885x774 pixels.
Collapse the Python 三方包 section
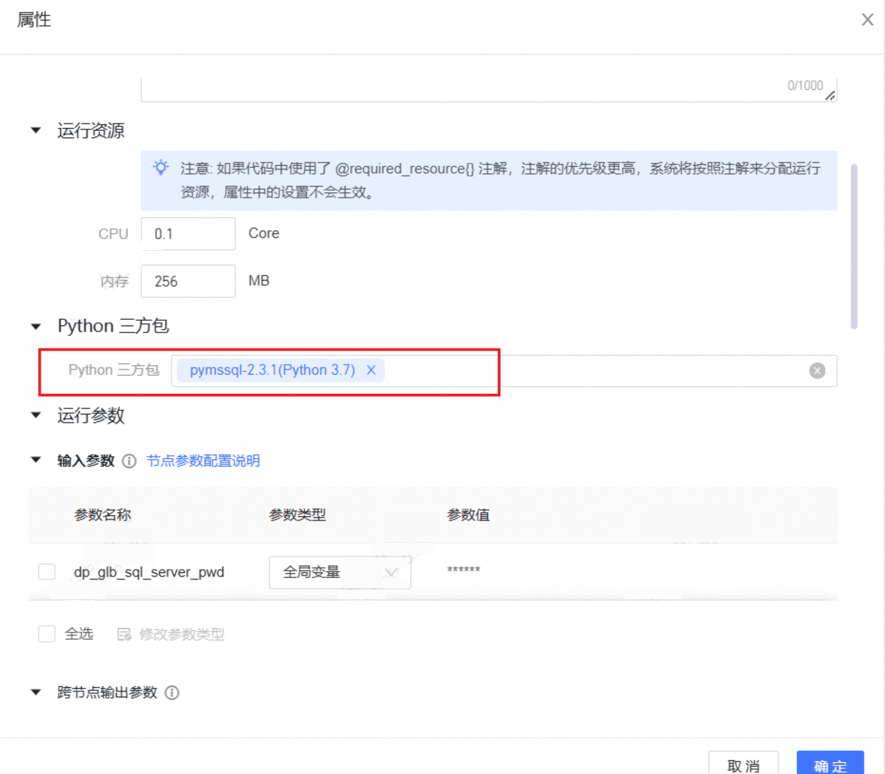(36, 326)
